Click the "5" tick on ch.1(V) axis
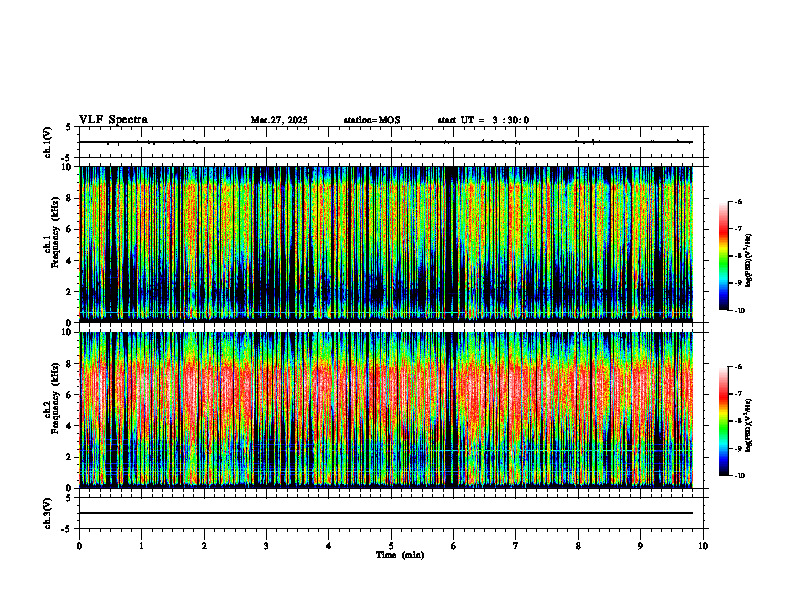Image resolution: width=792 pixels, height=612 pixels. click(68, 127)
